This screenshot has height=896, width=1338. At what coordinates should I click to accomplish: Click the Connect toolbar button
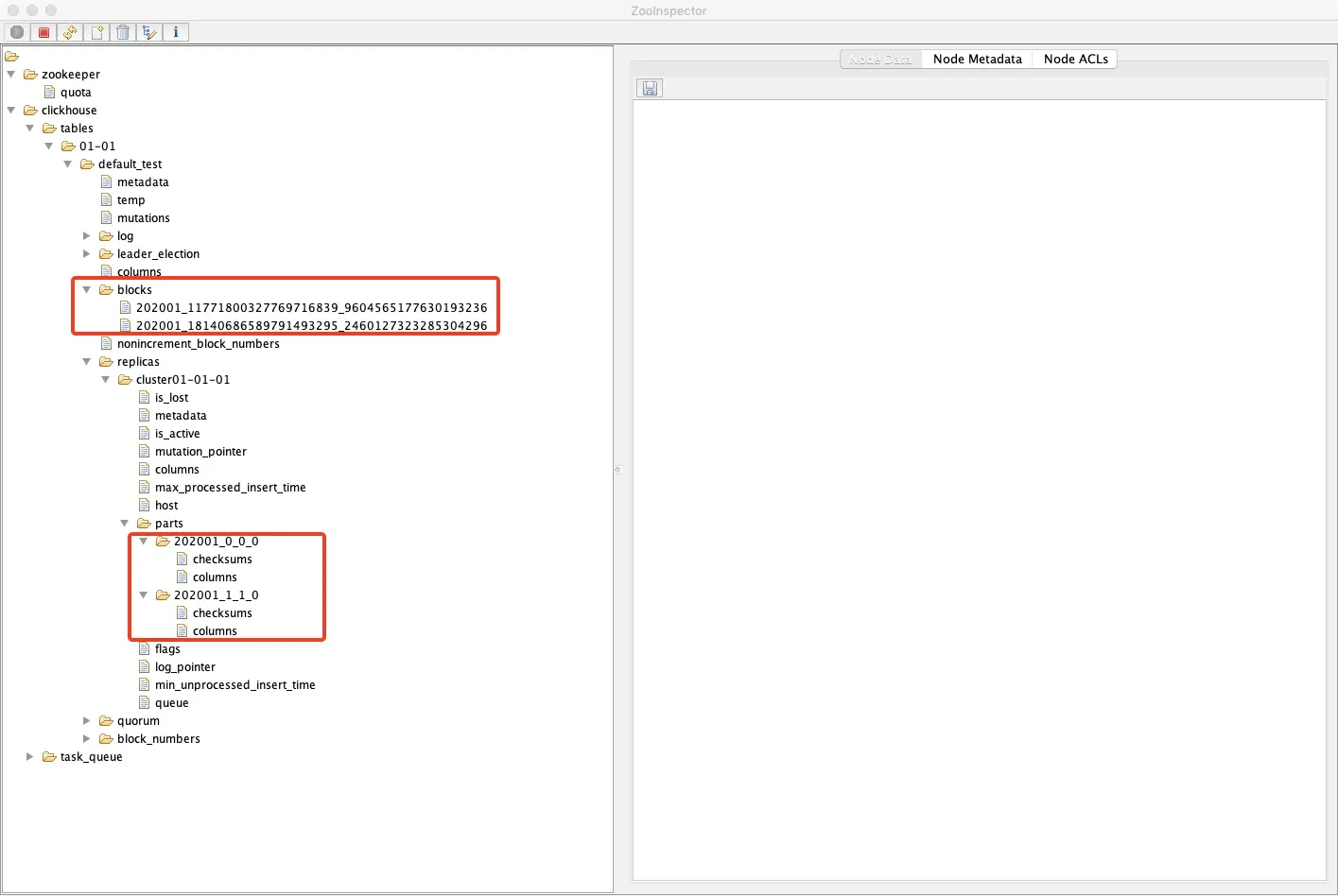click(x=17, y=32)
